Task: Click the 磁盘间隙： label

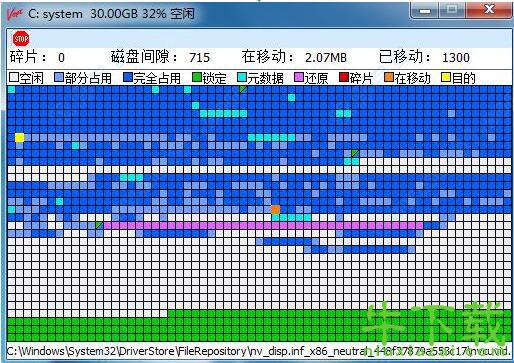Action: 145,57
